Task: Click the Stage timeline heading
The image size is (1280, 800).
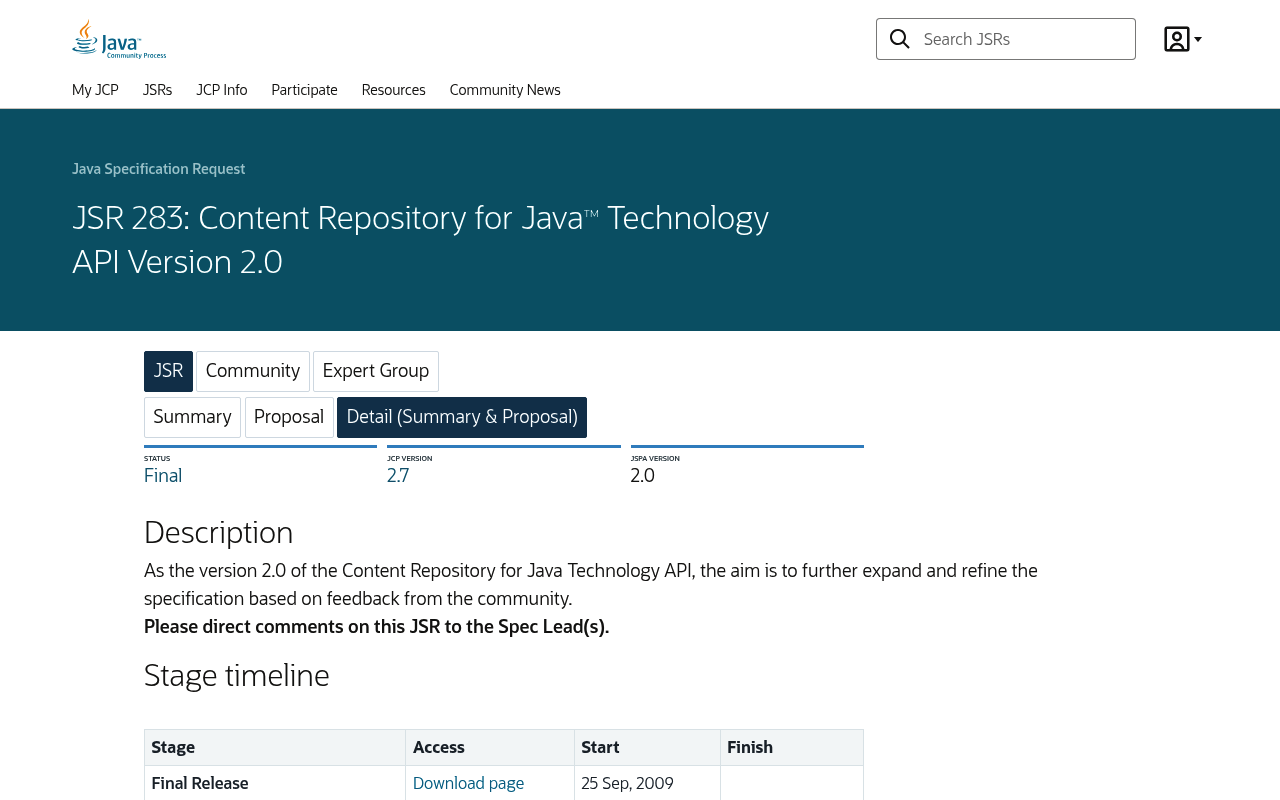Action: 237,675
